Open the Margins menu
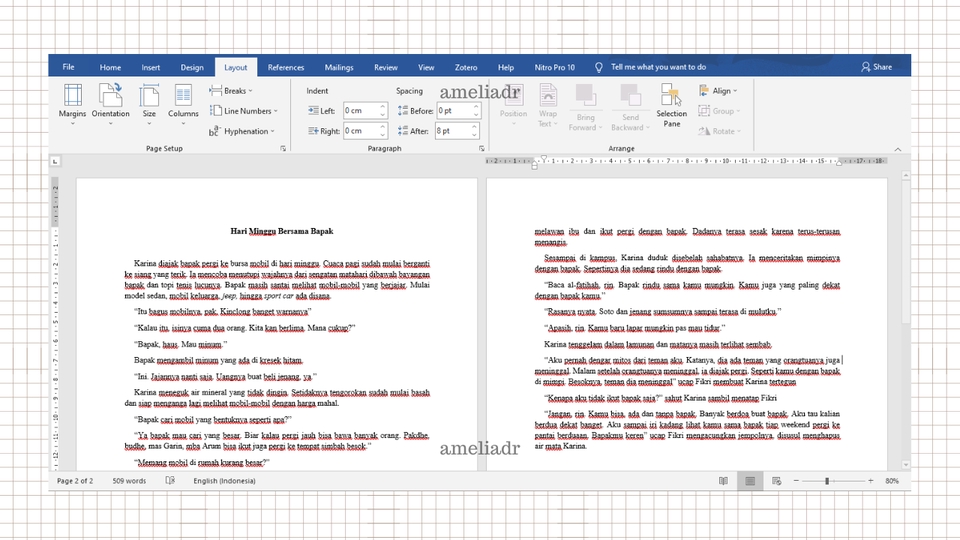The height and width of the screenshot is (540, 960). [x=72, y=104]
